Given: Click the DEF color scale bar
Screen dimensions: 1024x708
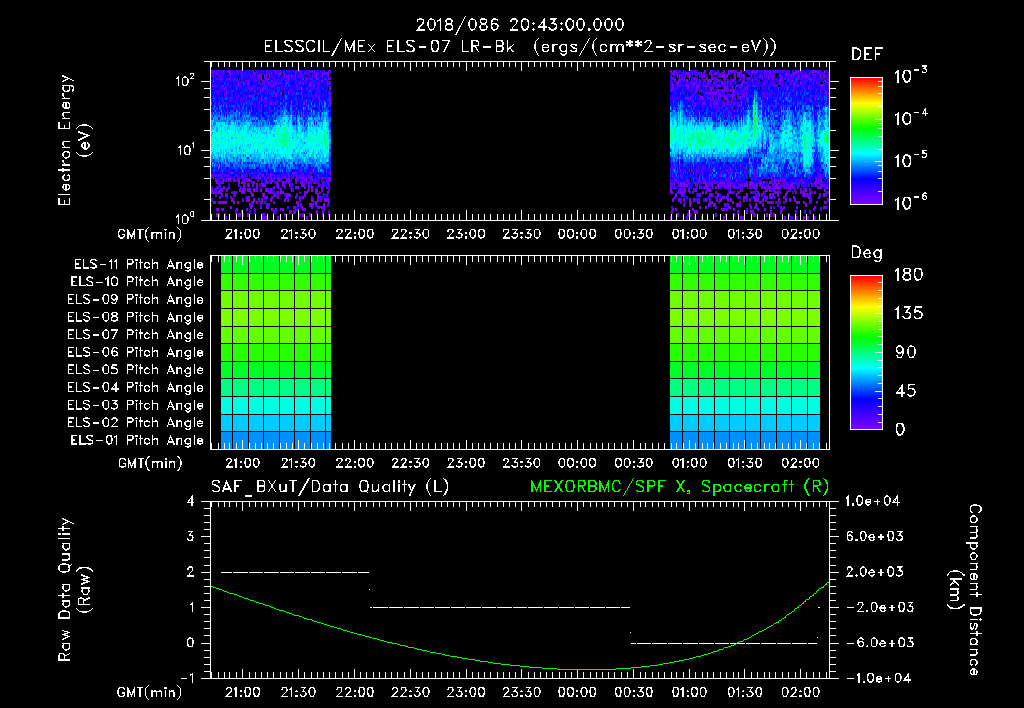Looking at the screenshot, I should pos(865,141).
